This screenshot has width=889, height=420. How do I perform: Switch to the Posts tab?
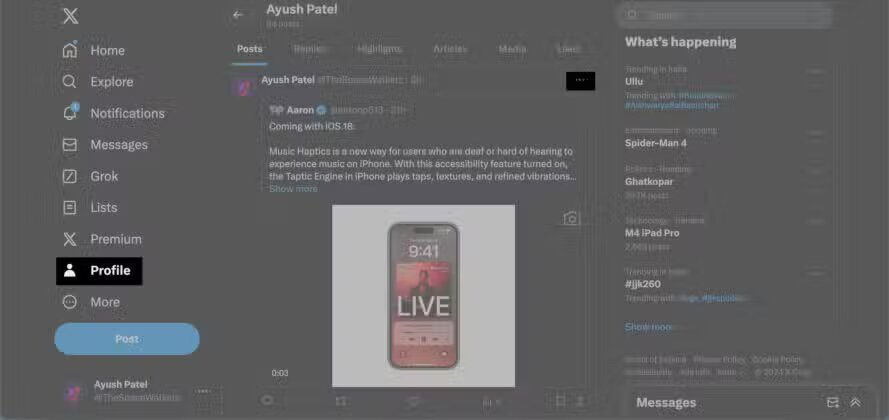point(249,49)
